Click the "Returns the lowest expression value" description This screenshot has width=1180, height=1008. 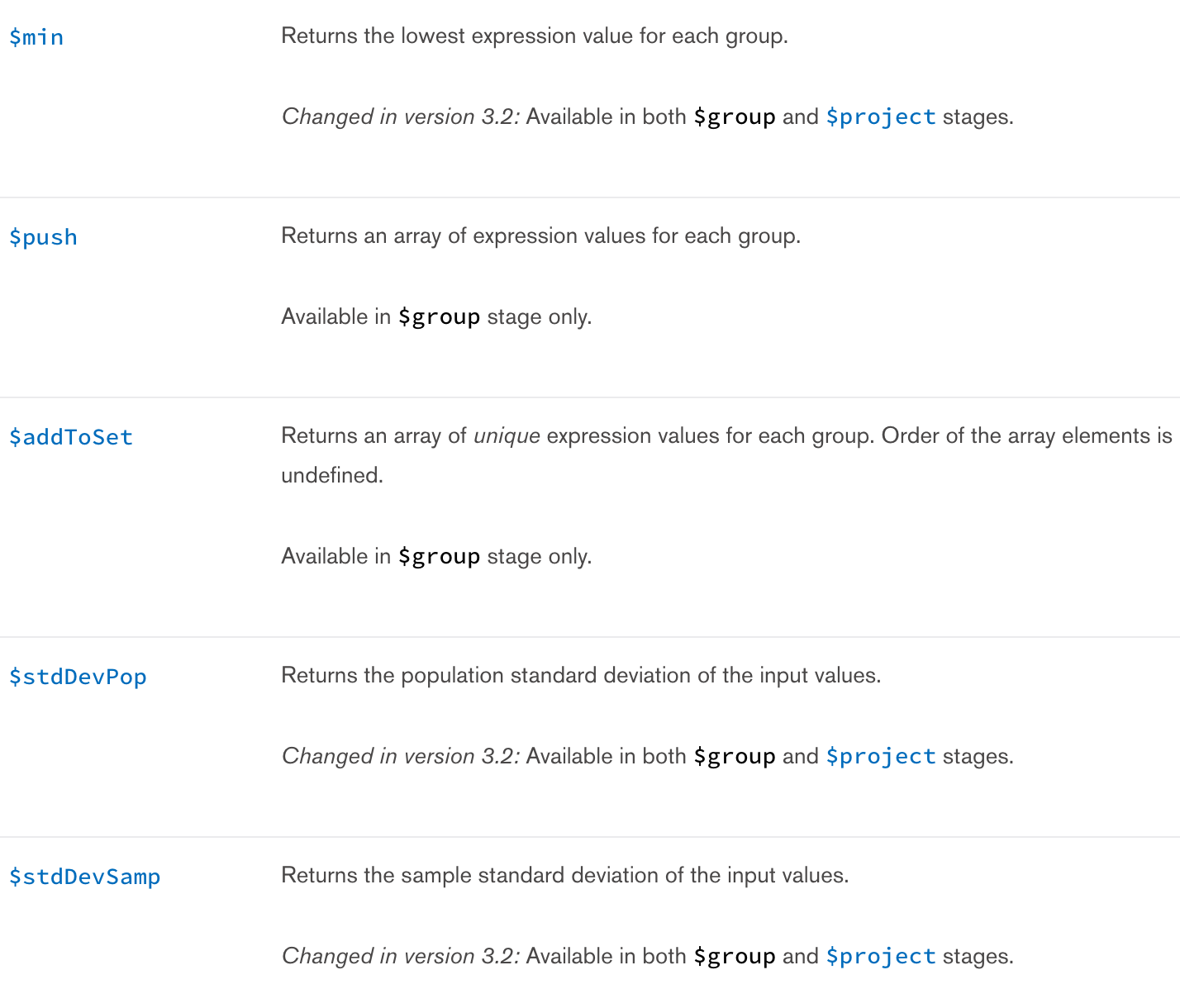[x=534, y=36]
